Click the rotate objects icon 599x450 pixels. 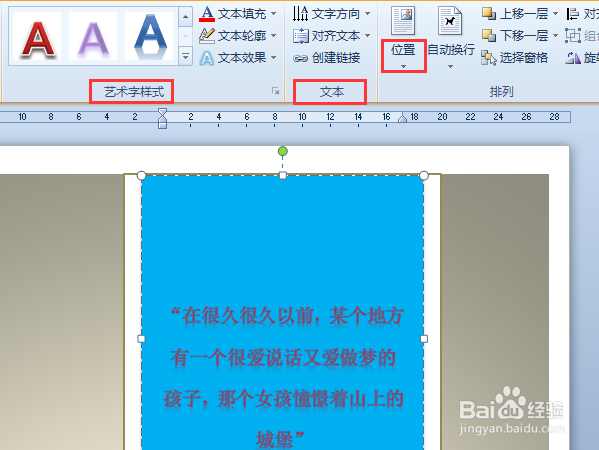tap(573, 58)
